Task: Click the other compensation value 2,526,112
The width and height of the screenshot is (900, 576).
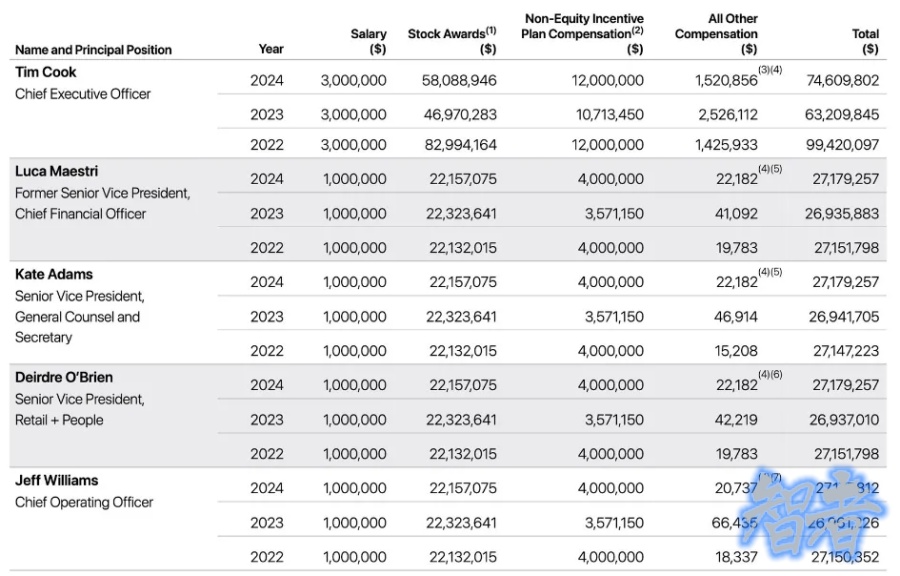Action: tap(728, 115)
